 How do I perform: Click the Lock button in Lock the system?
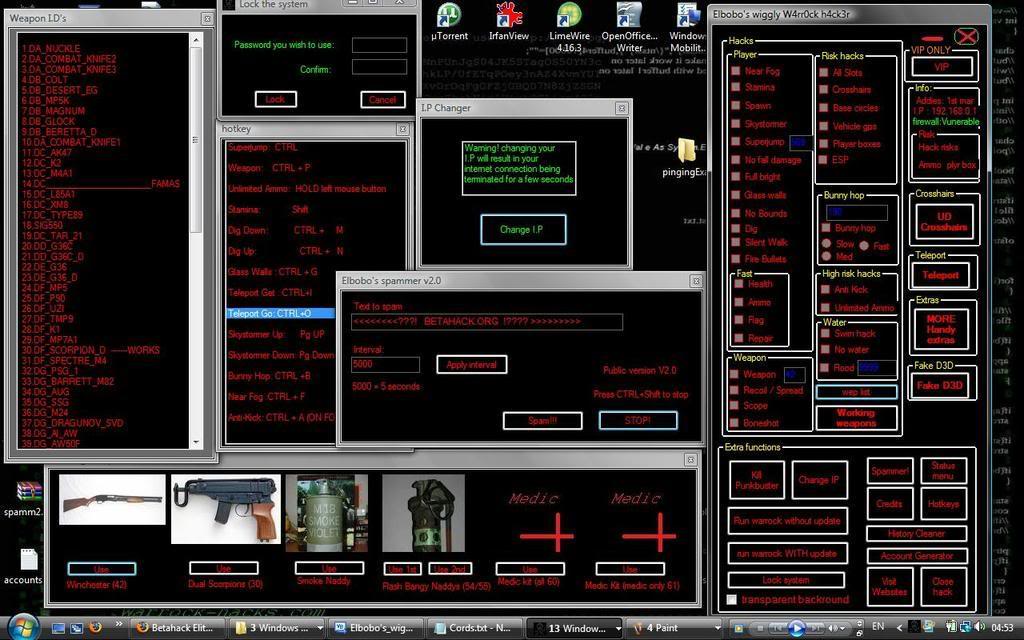pos(276,99)
